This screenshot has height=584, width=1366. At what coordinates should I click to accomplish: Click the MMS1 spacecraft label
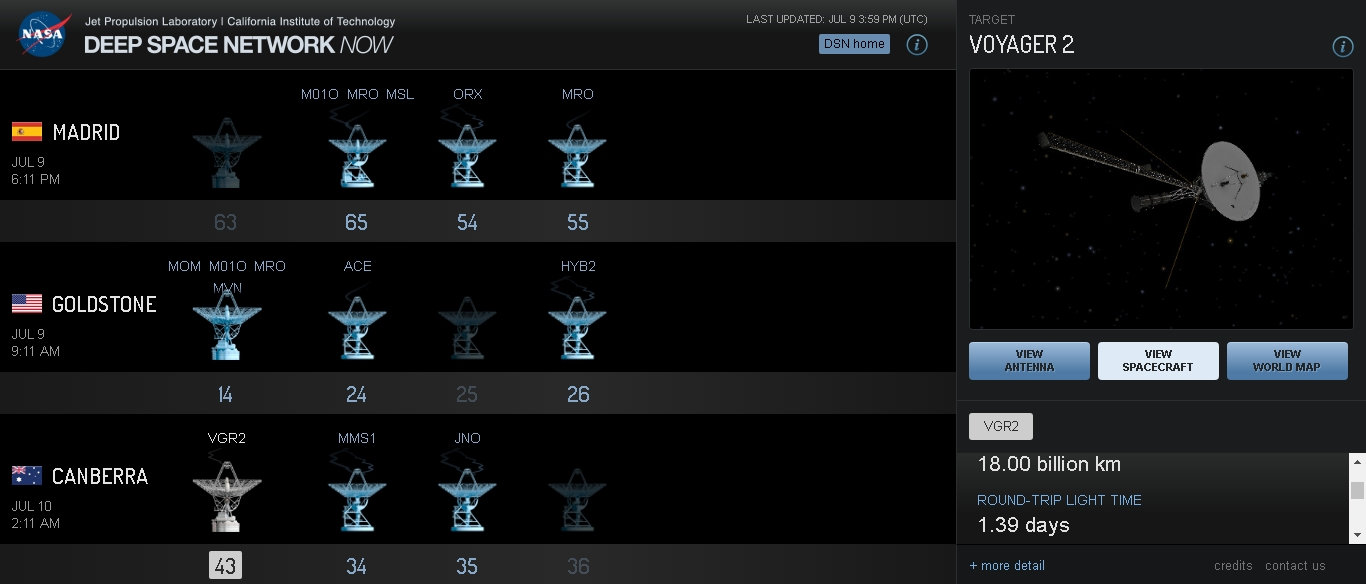coord(357,438)
